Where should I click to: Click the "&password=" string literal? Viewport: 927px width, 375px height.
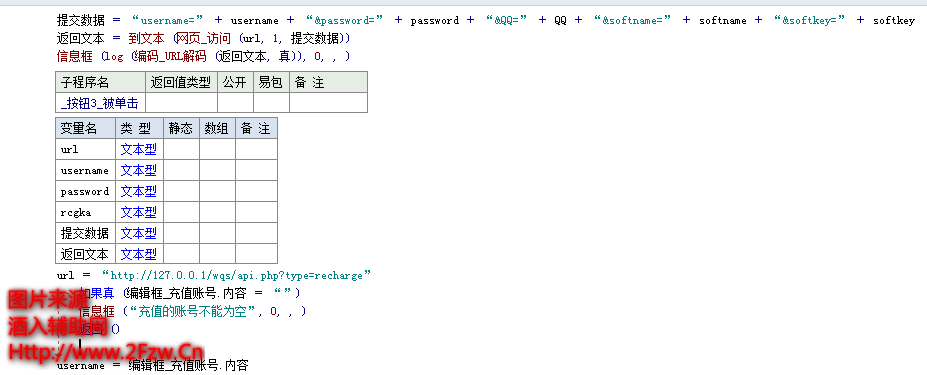(345, 20)
